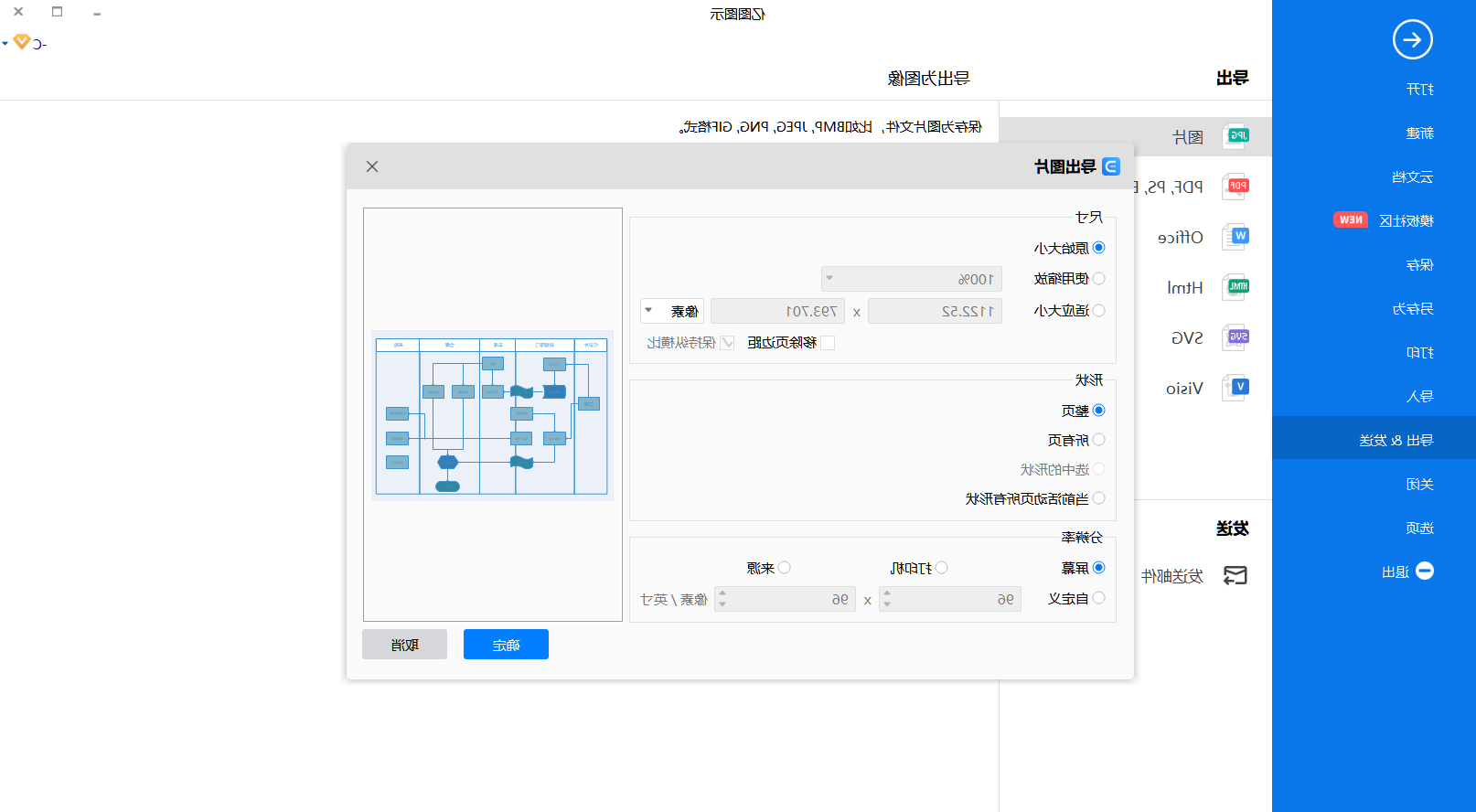This screenshot has height=812, width=1476.
Task: Click the crown VIP icon in title bar
Action: [22, 41]
